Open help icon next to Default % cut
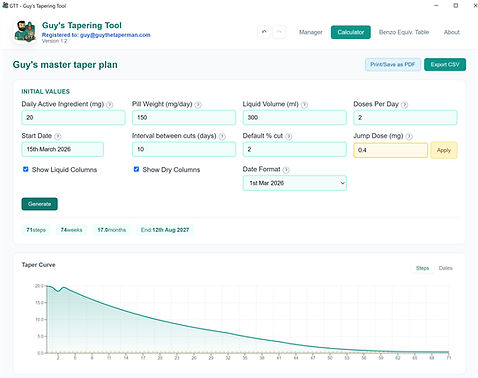Image resolution: width=478 pixels, height=378 pixels. (x=289, y=136)
